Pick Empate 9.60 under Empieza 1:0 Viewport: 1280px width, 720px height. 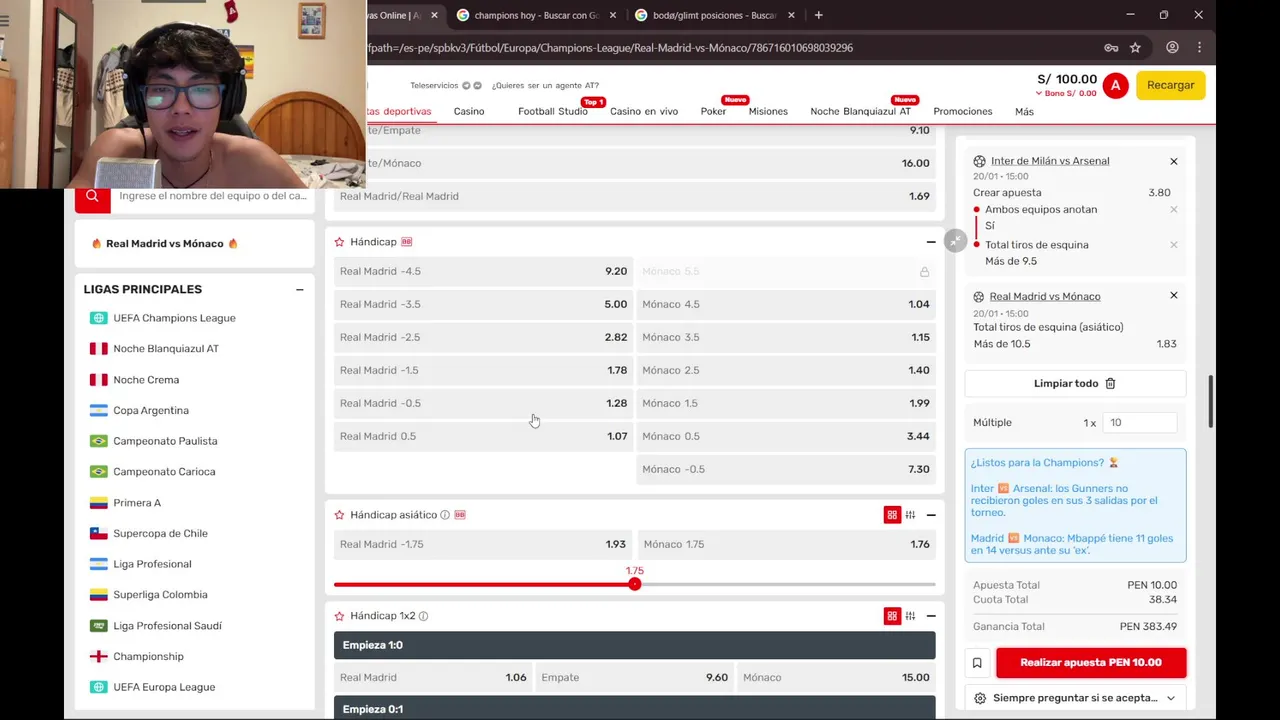click(634, 678)
